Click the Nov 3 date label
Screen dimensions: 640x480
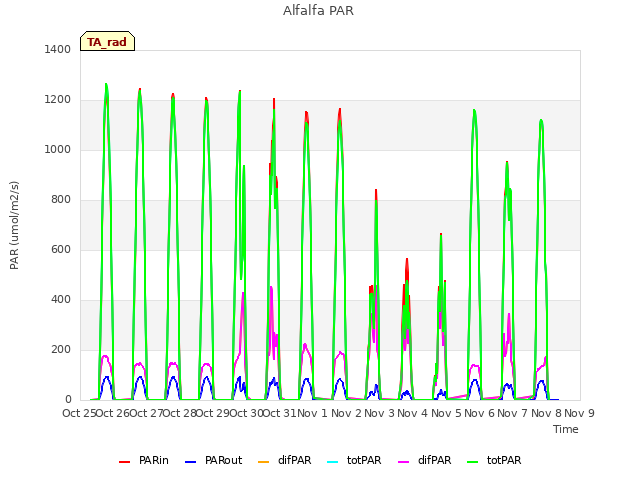[380, 413]
